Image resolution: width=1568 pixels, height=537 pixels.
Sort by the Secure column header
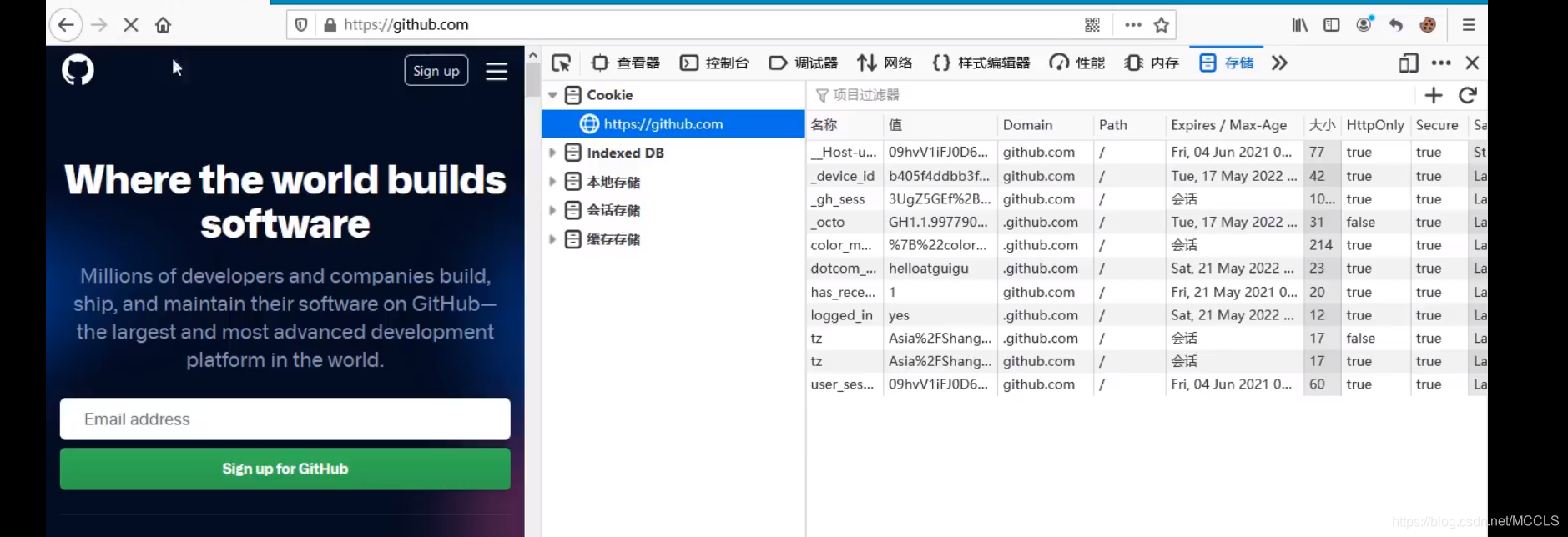click(x=1439, y=125)
